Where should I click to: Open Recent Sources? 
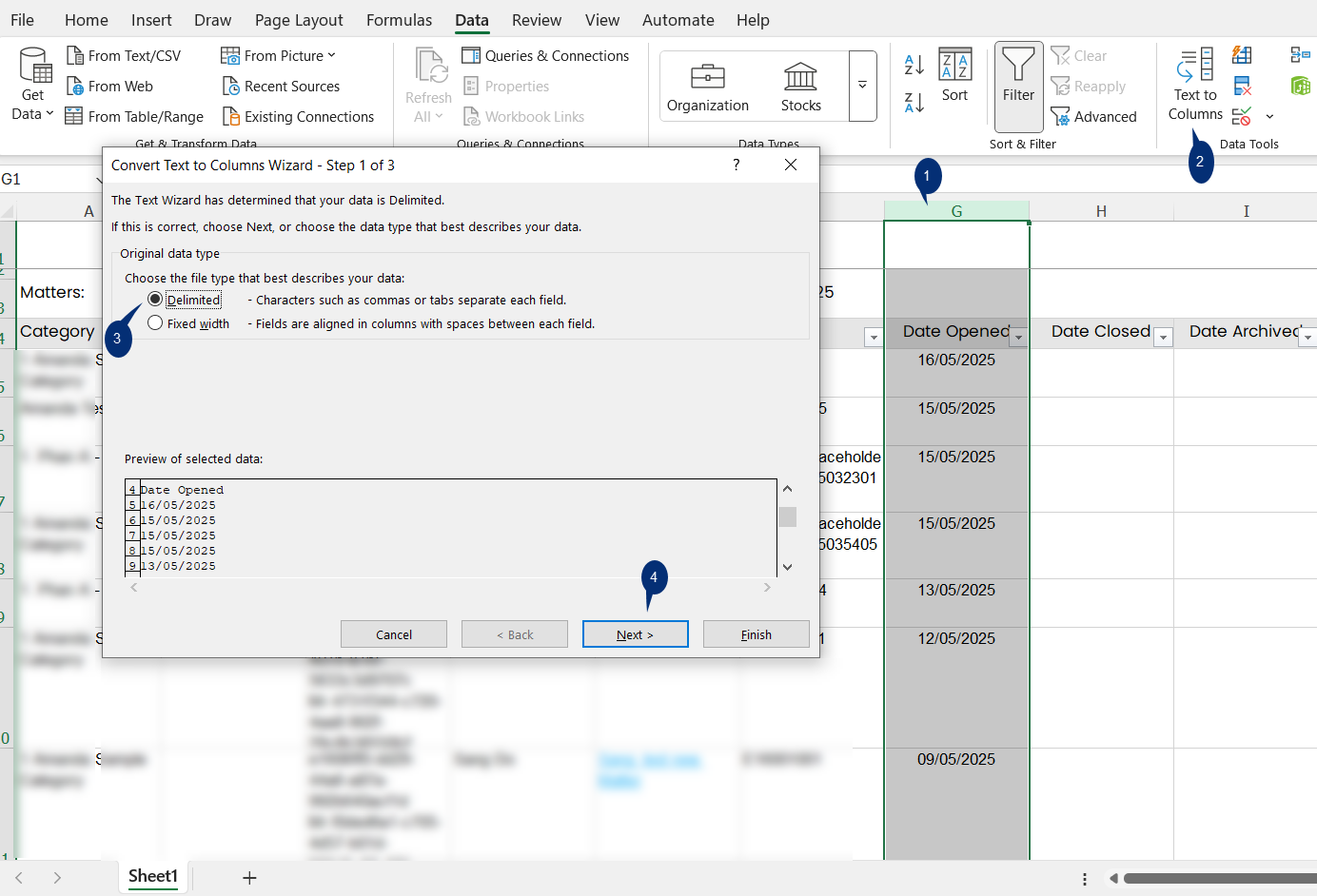(281, 87)
